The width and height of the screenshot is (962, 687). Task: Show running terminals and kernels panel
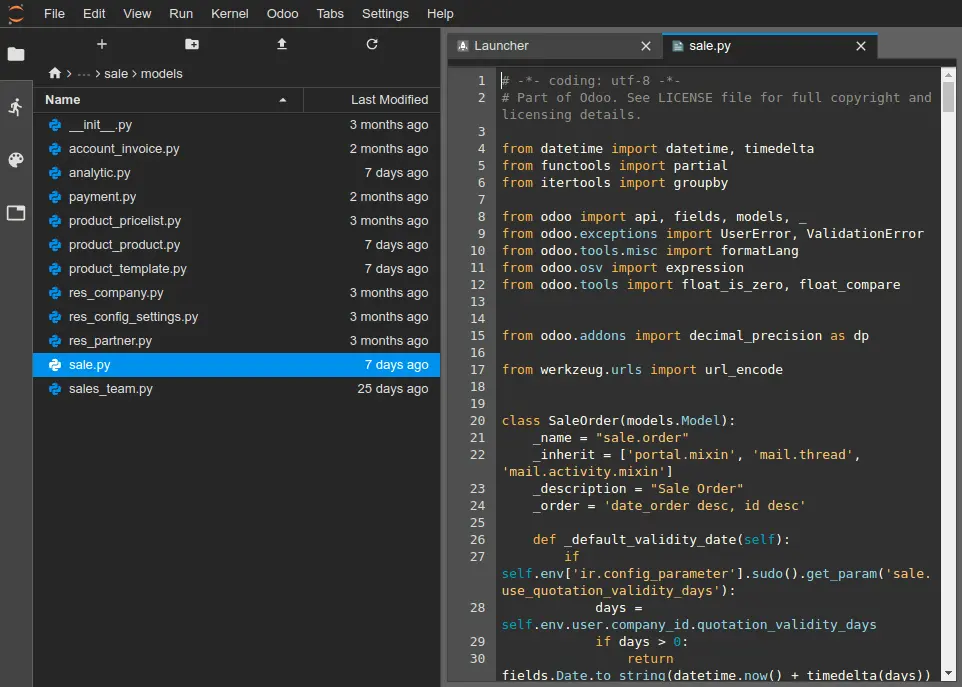[x=16, y=107]
